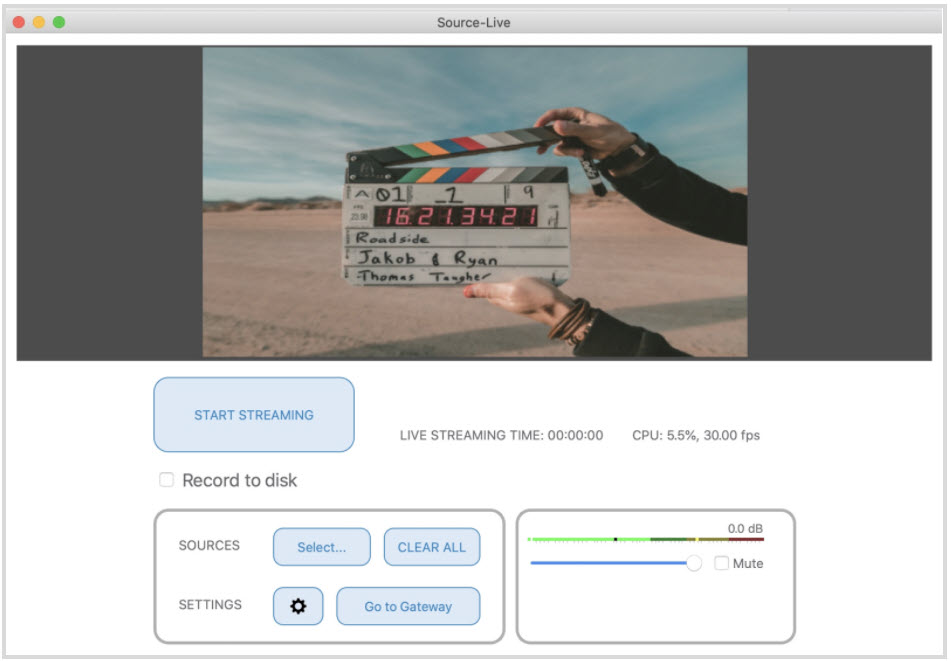The height and width of the screenshot is (661, 951).
Task: Open settings with the gear icon
Action: (298, 606)
